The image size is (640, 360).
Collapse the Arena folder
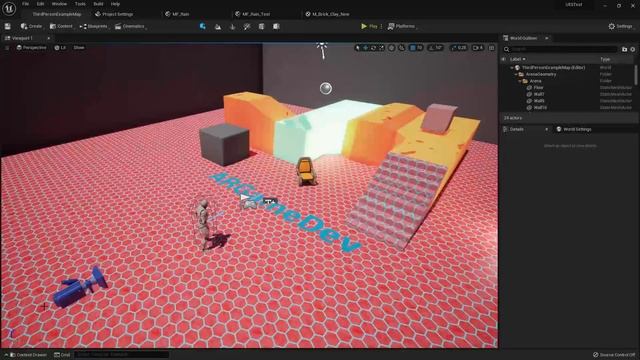tap(520, 81)
